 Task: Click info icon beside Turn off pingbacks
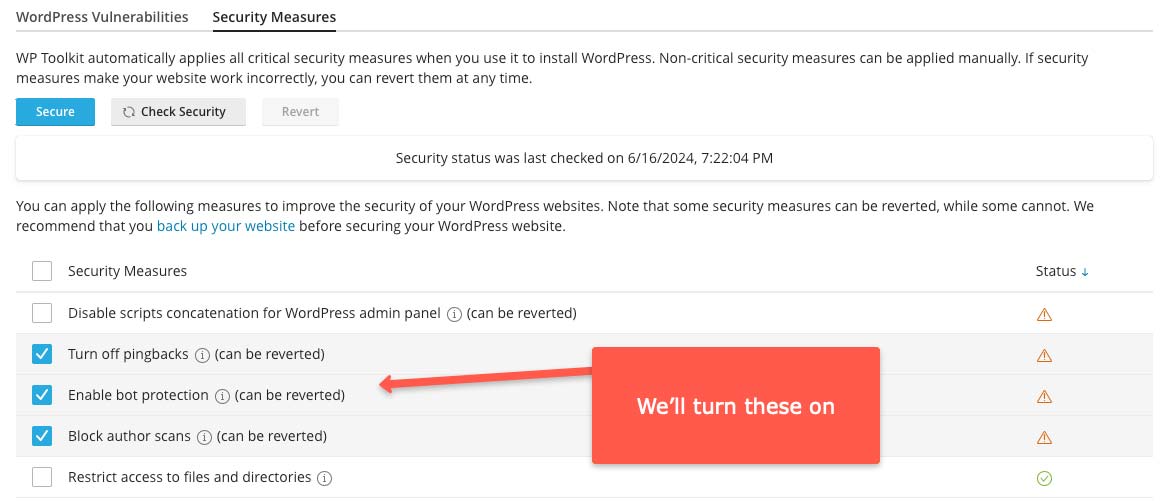[202, 355]
